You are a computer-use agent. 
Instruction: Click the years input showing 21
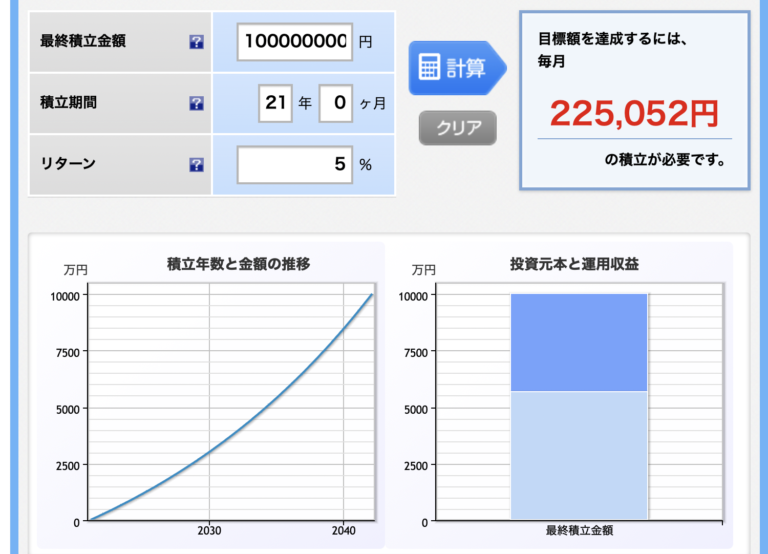(x=274, y=103)
